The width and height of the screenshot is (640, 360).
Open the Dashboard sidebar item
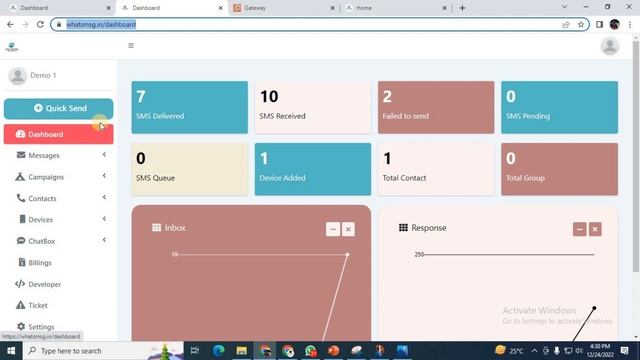tap(58, 134)
